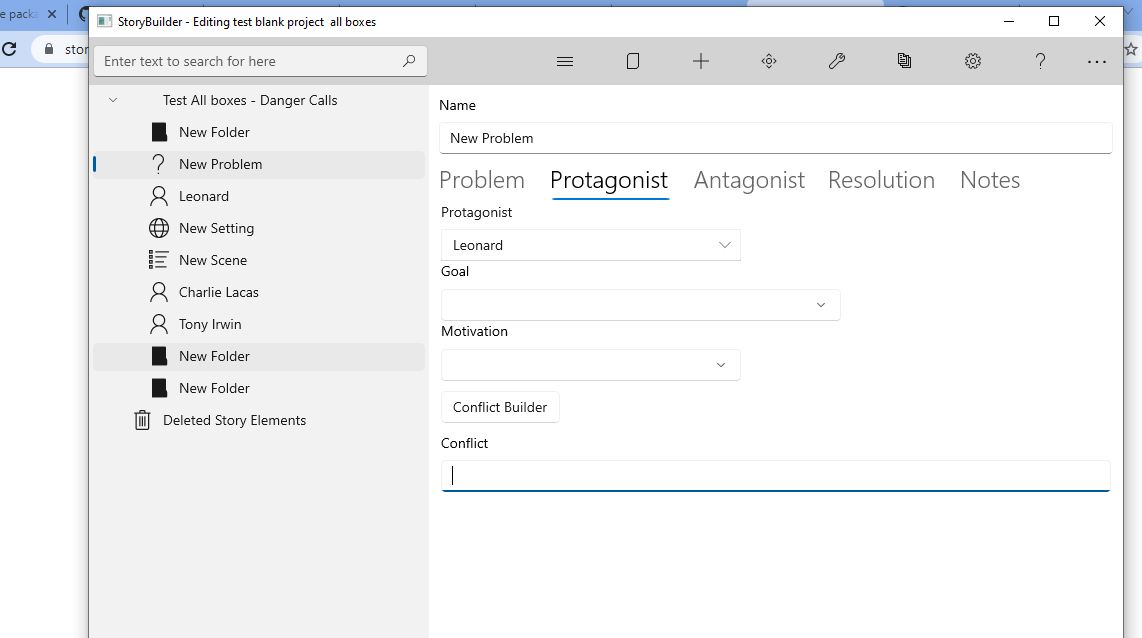The image size is (1142, 638).
Task: Click into the Conflict text field
Action: click(x=775, y=476)
